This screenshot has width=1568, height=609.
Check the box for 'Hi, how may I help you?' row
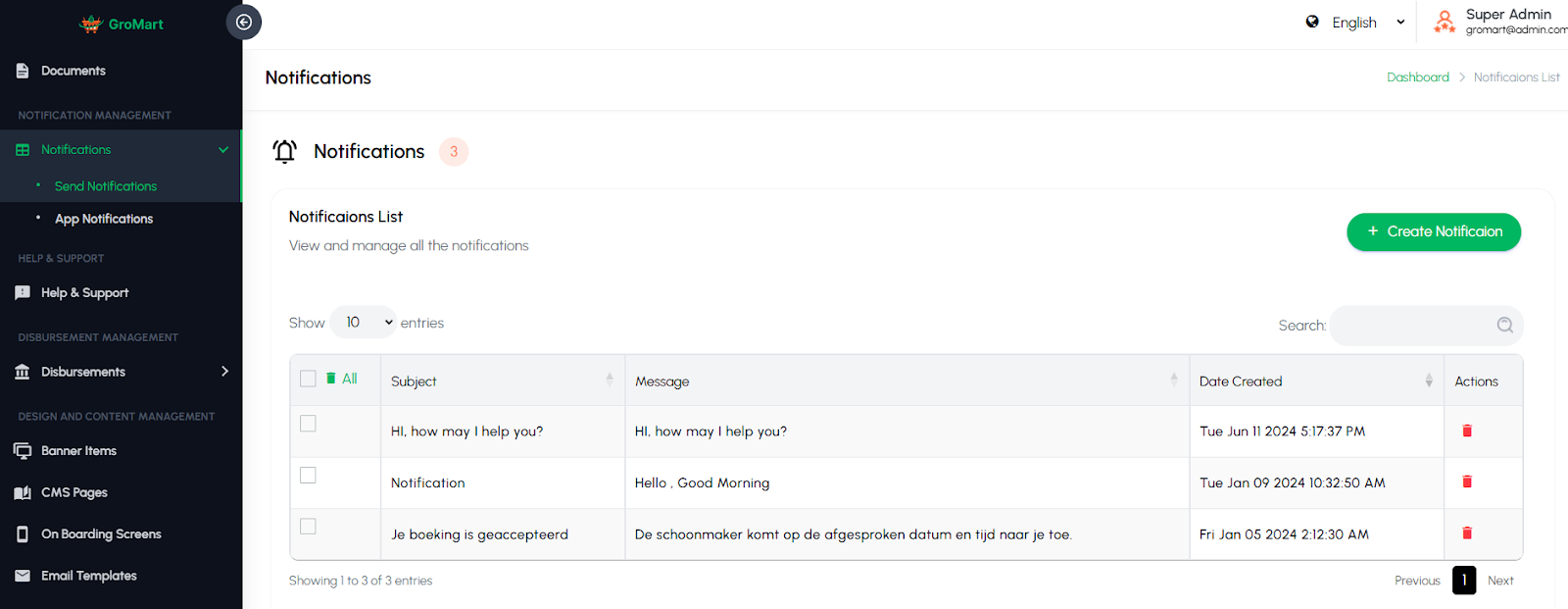click(x=308, y=424)
